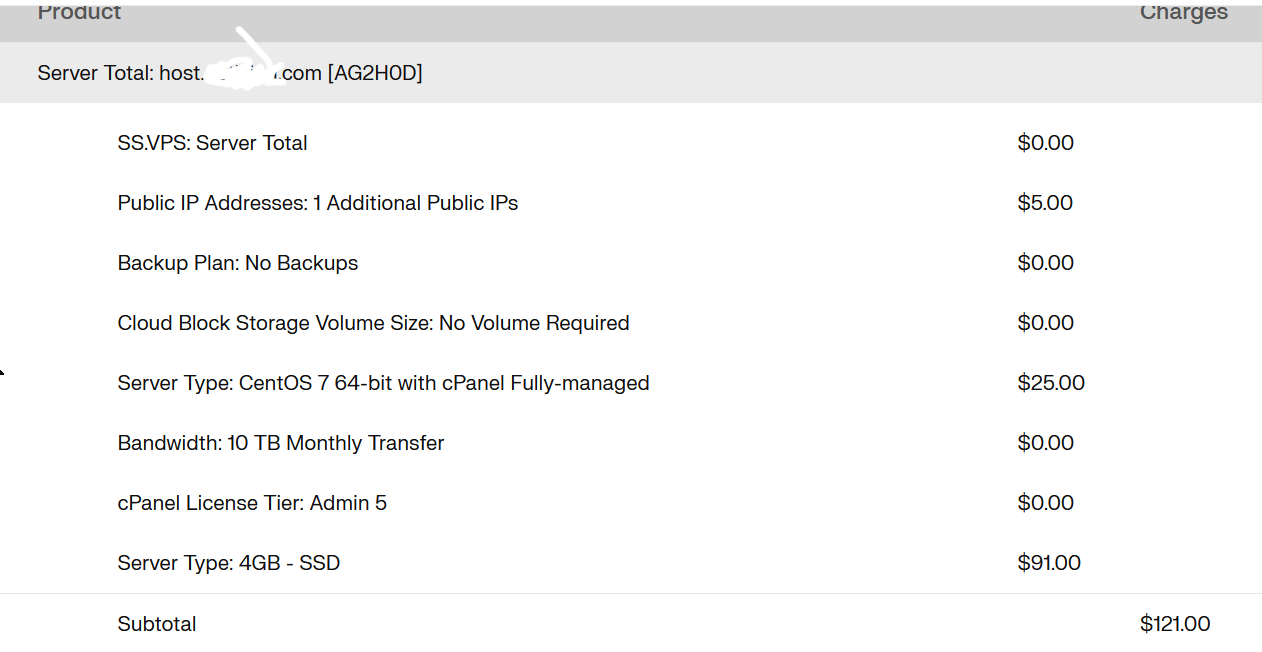Click the $0.00 charge for SS.VPS Server Total
The image size is (1262, 652).
click(x=1045, y=143)
